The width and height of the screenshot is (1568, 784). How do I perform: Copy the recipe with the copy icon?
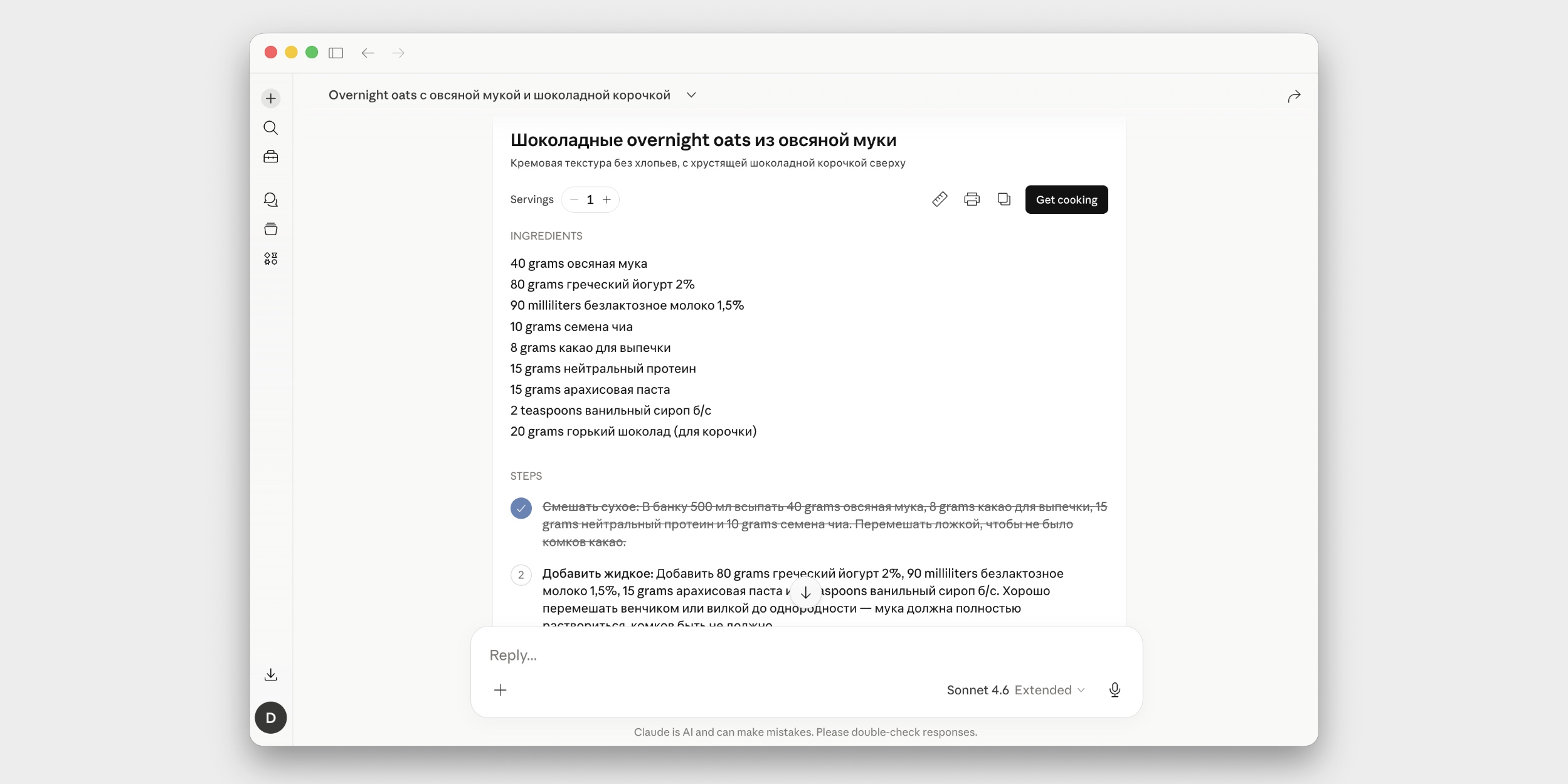pos(1004,199)
